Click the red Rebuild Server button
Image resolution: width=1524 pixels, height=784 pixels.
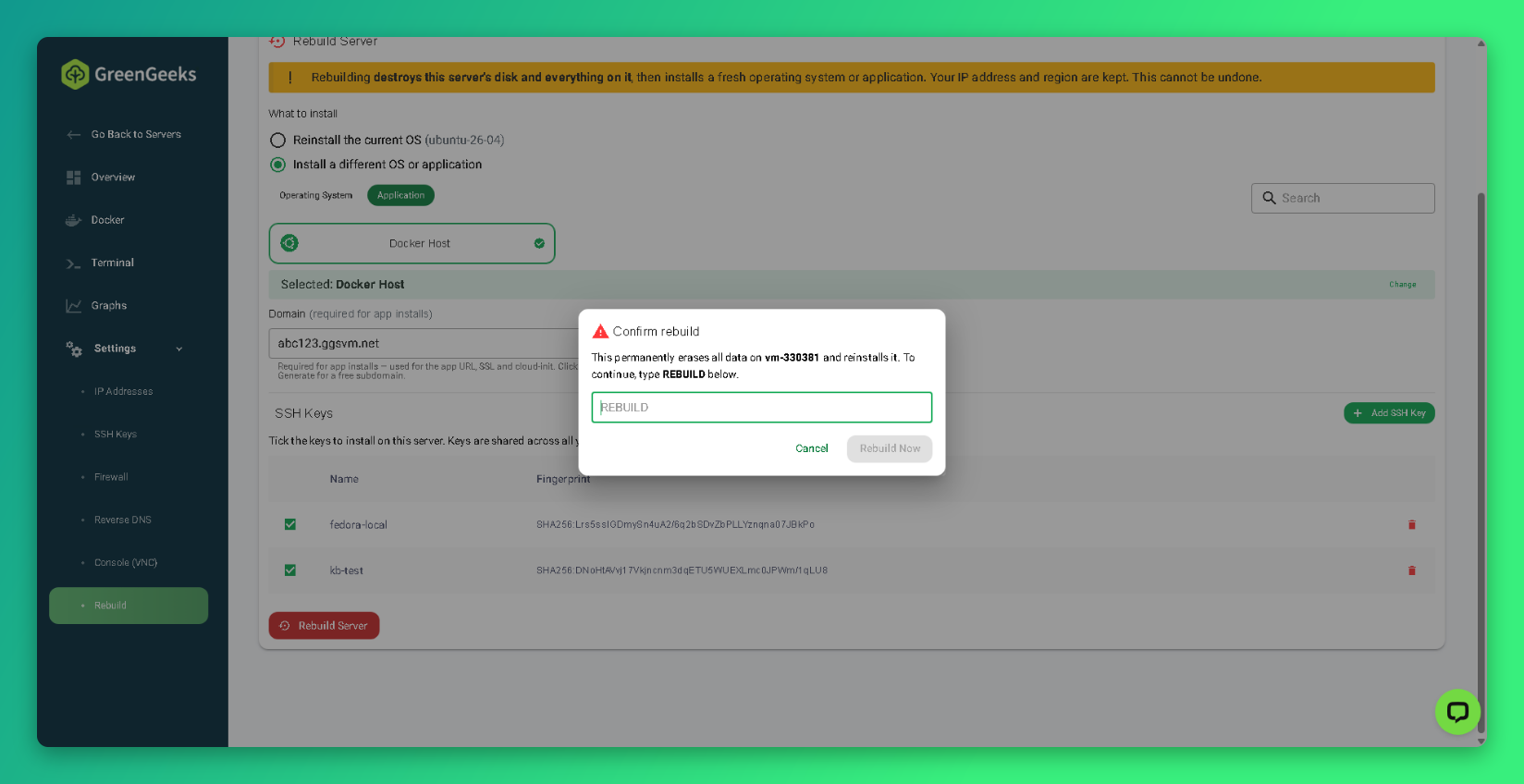click(324, 626)
